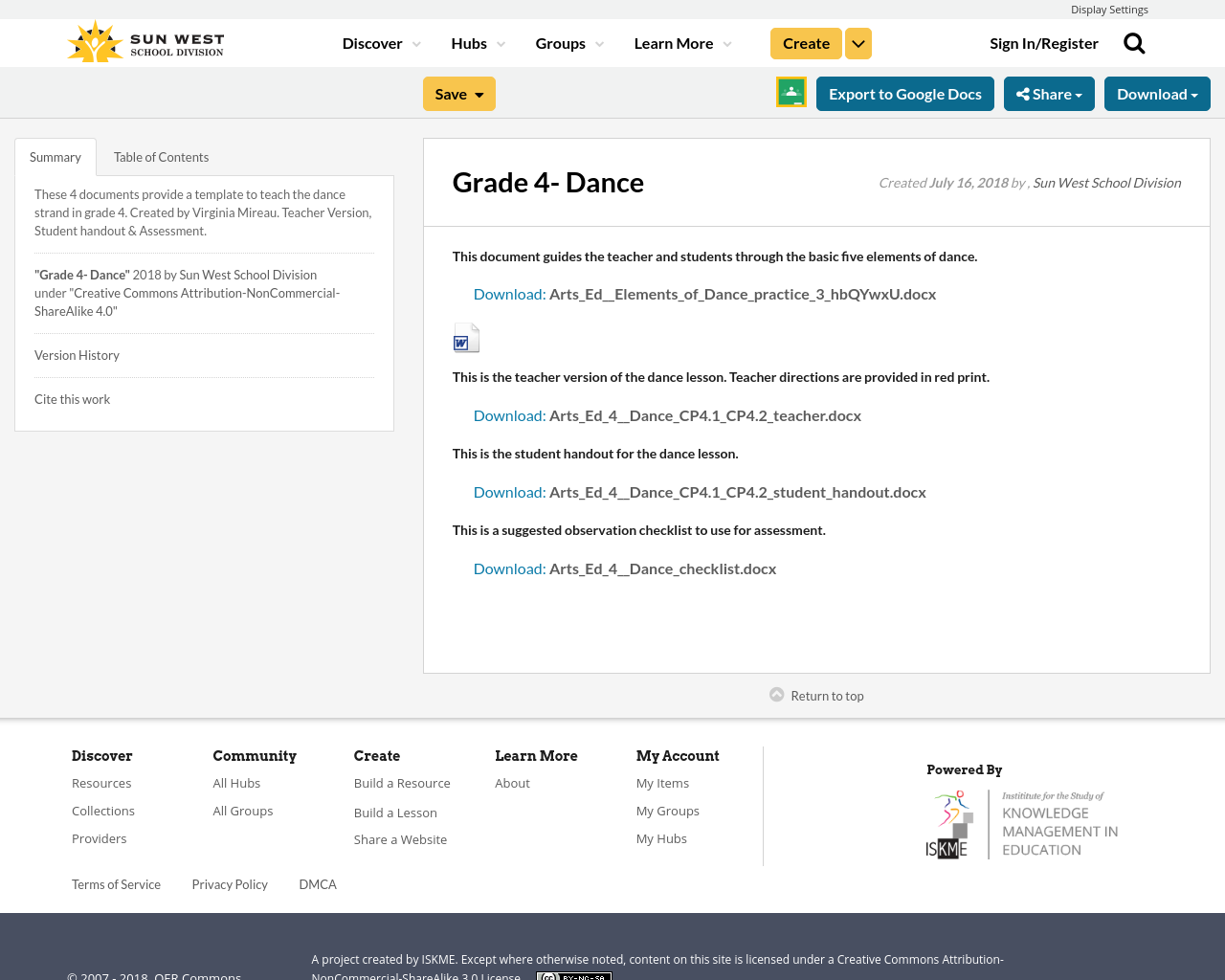The image size is (1225, 980).
Task: Click the Sun West School Division logo
Action: (x=144, y=39)
